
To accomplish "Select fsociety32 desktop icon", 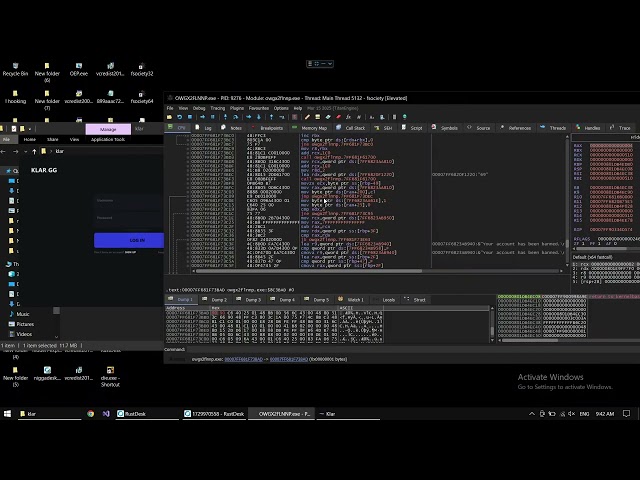I will coord(142,70).
